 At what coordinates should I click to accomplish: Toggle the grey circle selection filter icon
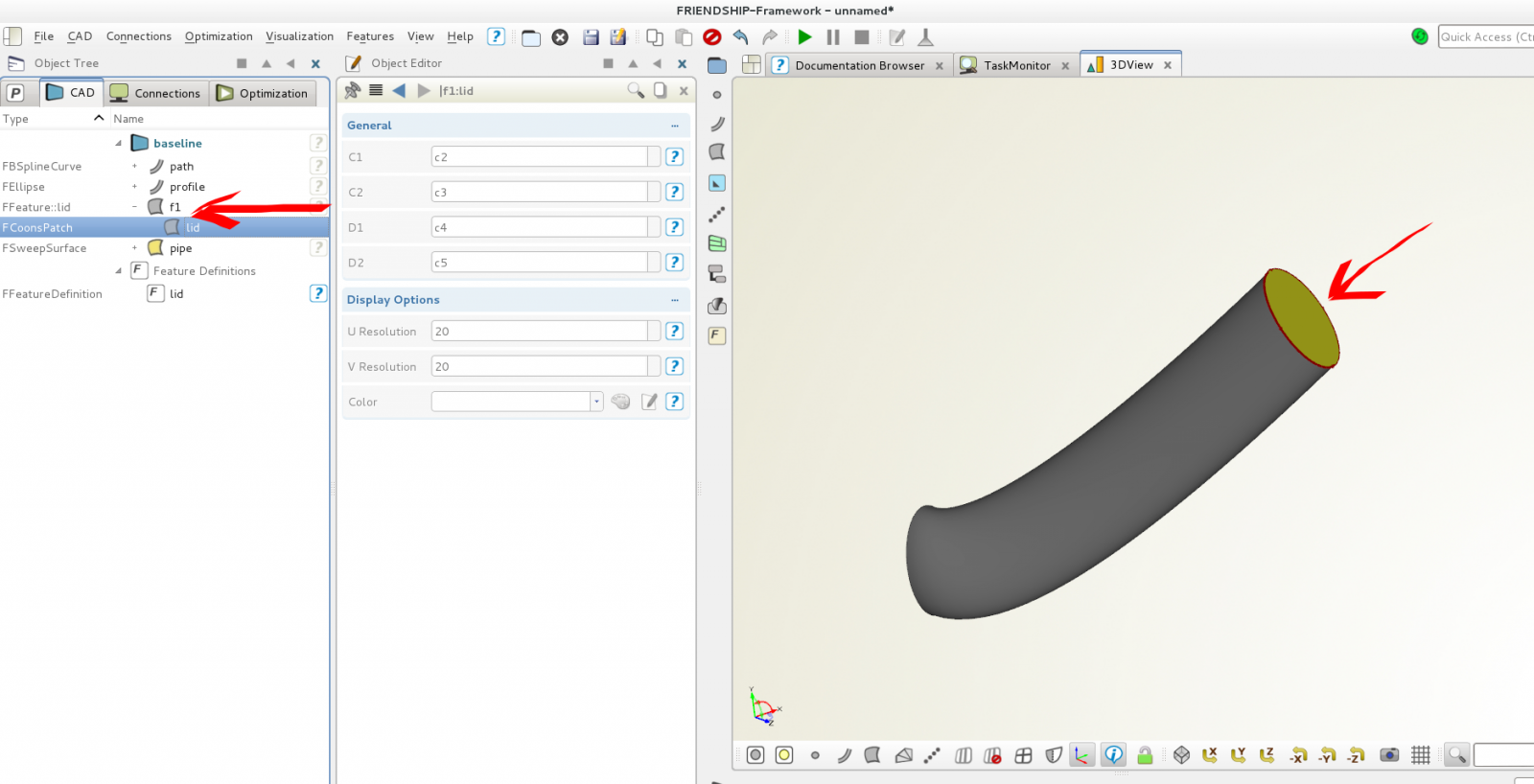[x=755, y=755]
